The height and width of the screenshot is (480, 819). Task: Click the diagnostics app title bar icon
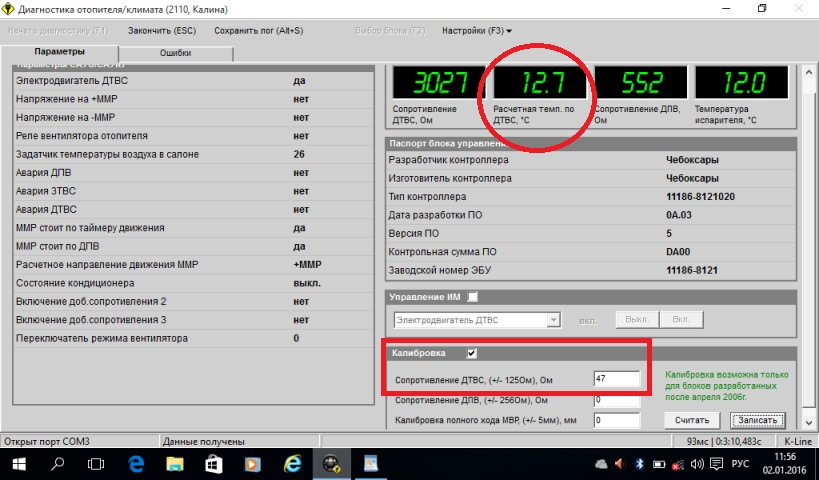pyautogui.click(x=7, y=9)
